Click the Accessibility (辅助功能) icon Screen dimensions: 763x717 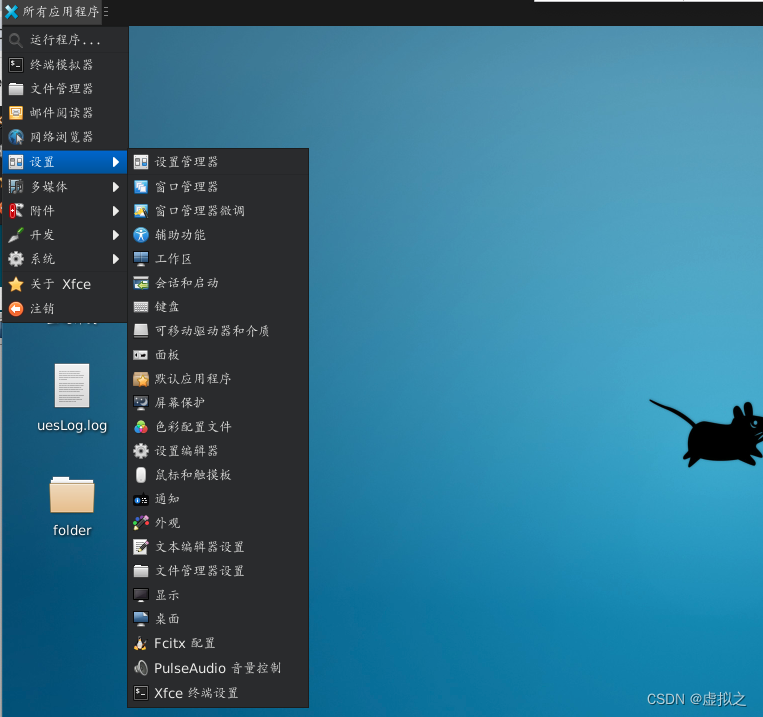tap(141, 235)
